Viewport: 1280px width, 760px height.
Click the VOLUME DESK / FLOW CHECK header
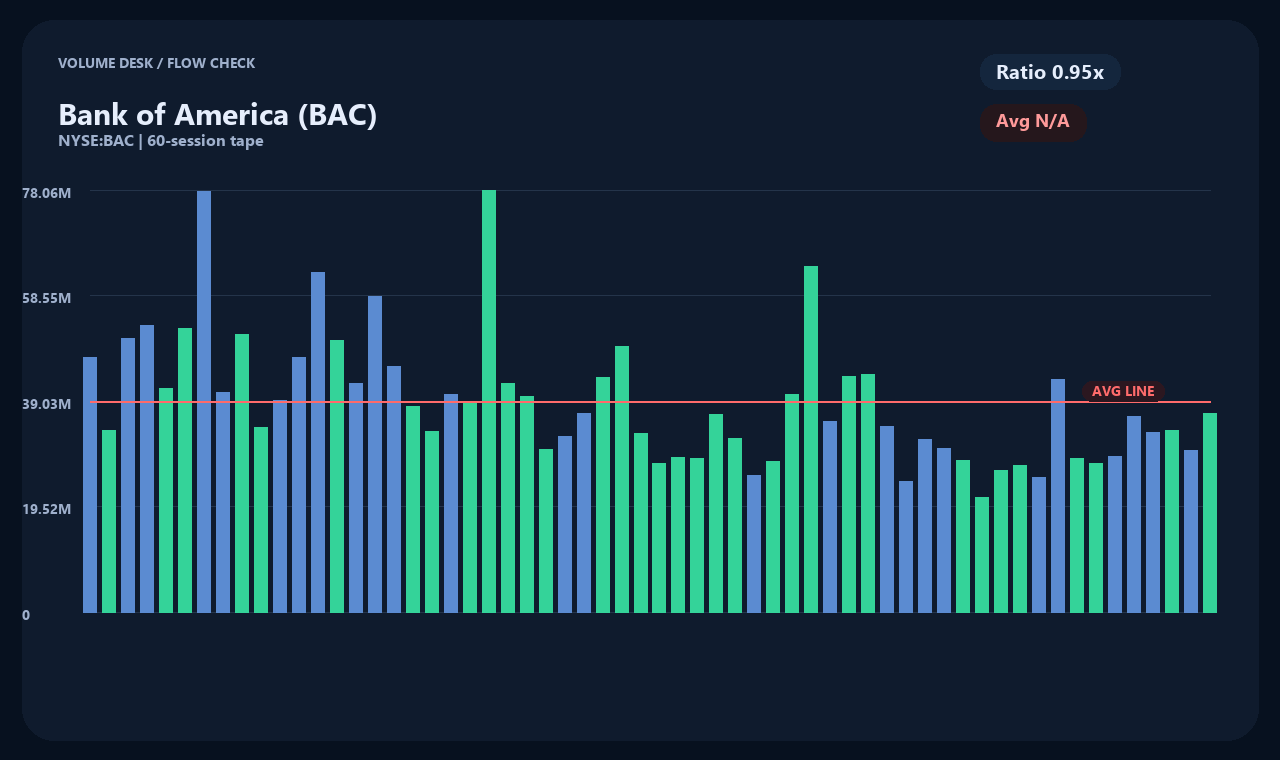(x=157, y=63)
